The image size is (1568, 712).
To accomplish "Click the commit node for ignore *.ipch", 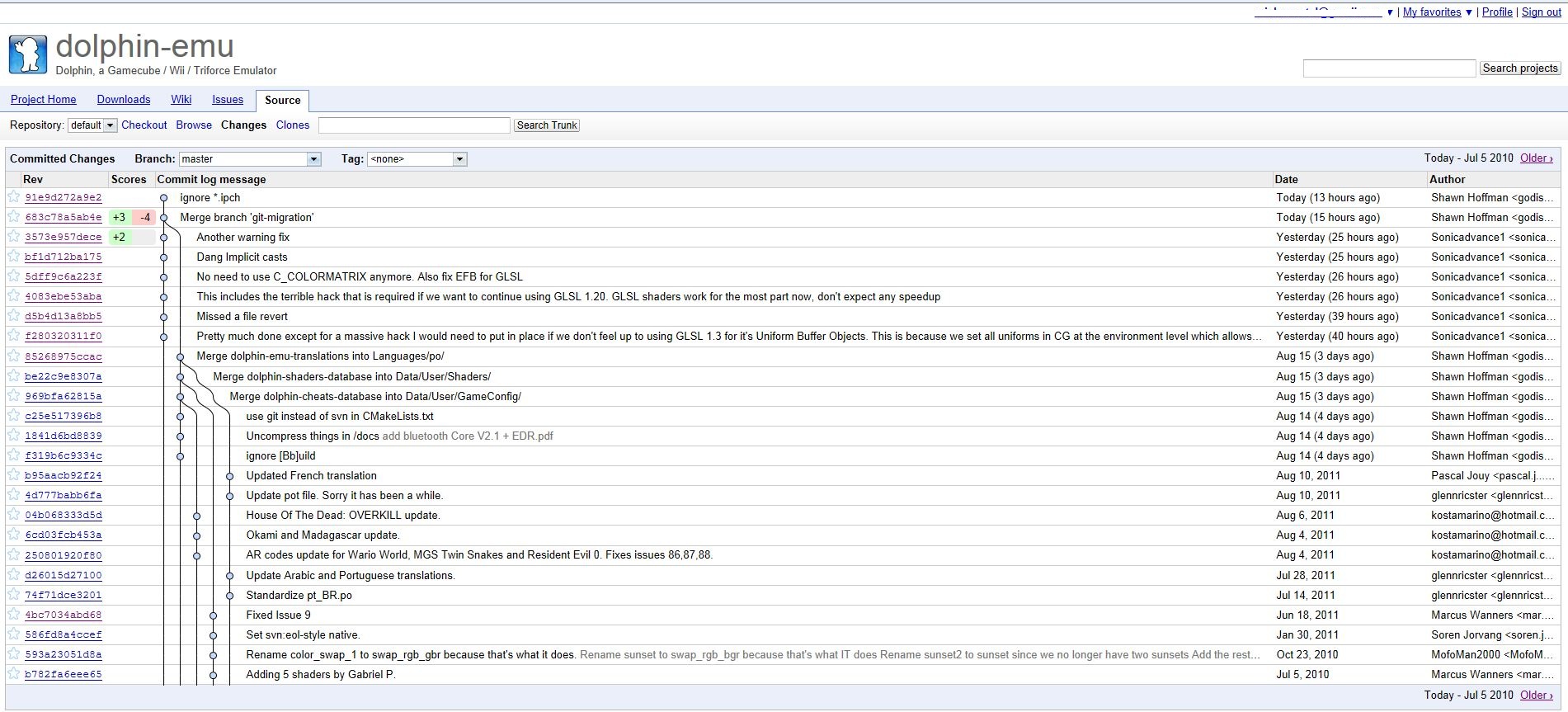I will (x=163, y=198).
